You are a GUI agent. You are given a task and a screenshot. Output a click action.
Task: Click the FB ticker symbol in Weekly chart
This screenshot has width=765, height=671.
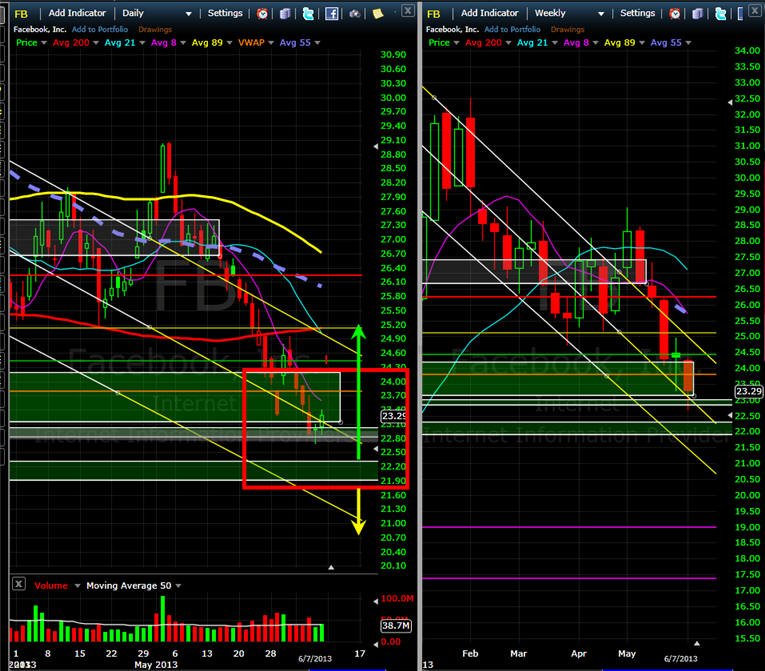coord(433,14)
